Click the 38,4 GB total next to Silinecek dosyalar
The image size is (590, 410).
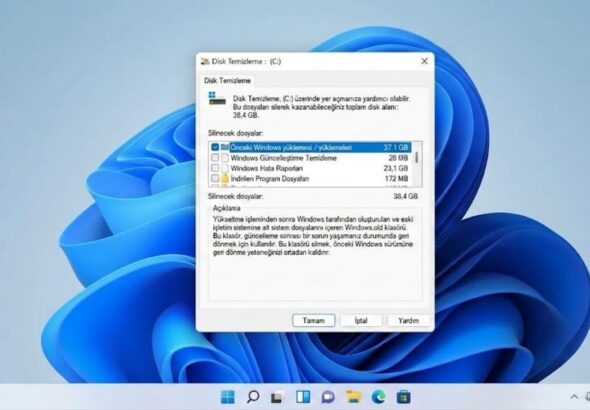click(x=405, y=196)
